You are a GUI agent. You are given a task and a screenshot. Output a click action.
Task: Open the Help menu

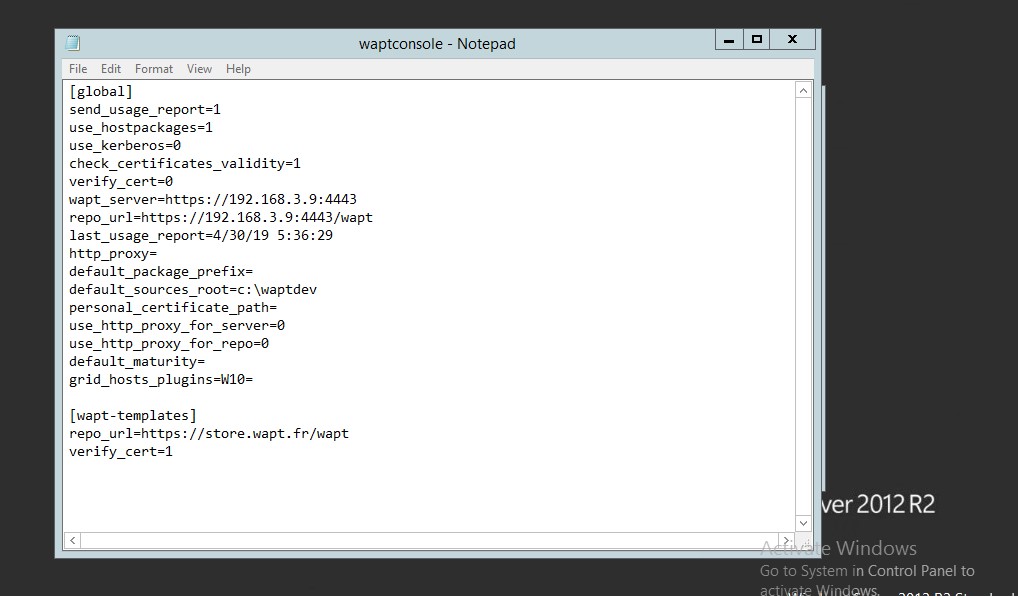(x=238, y=69)
